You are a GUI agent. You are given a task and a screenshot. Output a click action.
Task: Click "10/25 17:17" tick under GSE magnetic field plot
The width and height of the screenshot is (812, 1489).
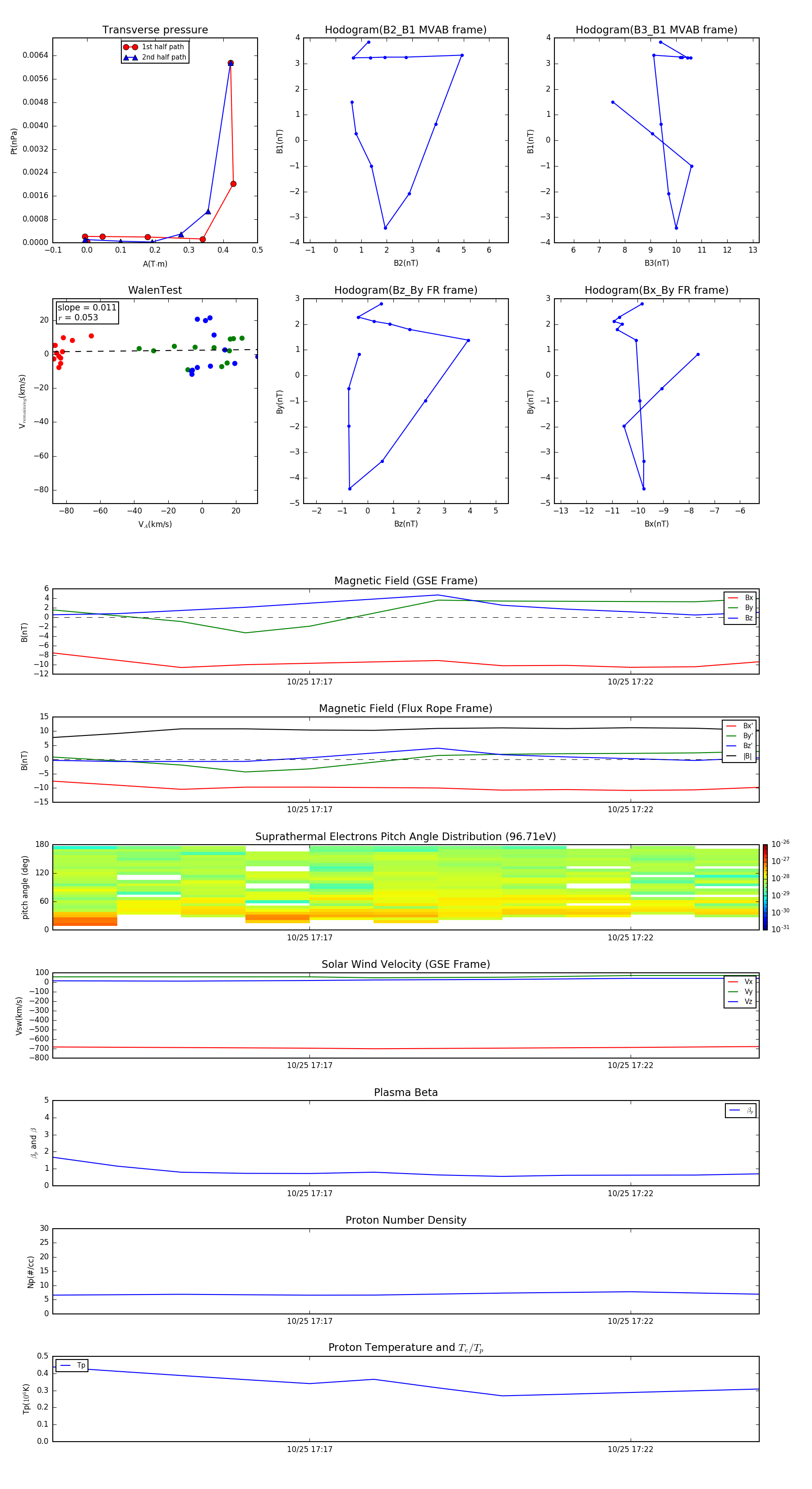pyautogui.click(x=310, y=682)
